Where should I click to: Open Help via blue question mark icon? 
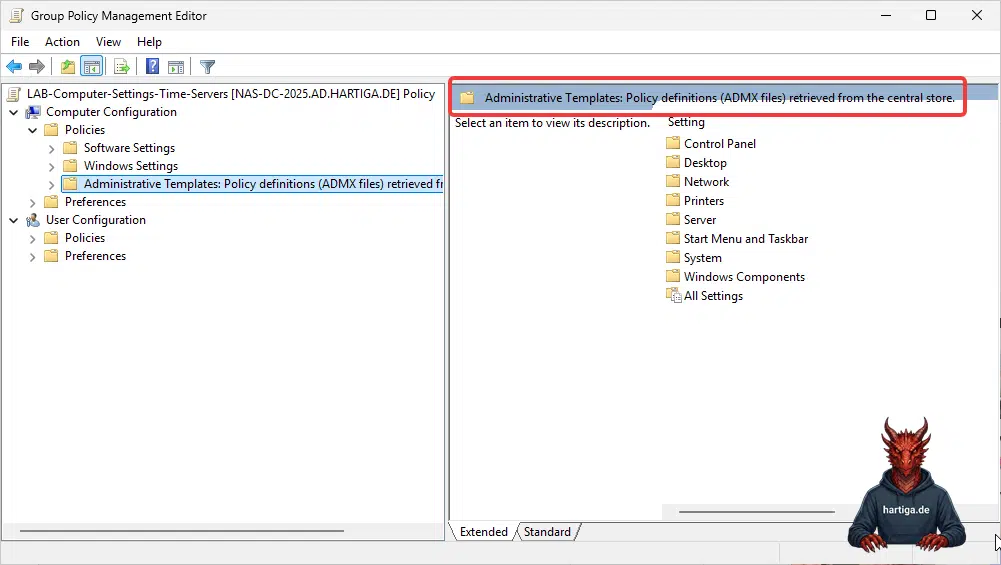[x=153, y=66]
